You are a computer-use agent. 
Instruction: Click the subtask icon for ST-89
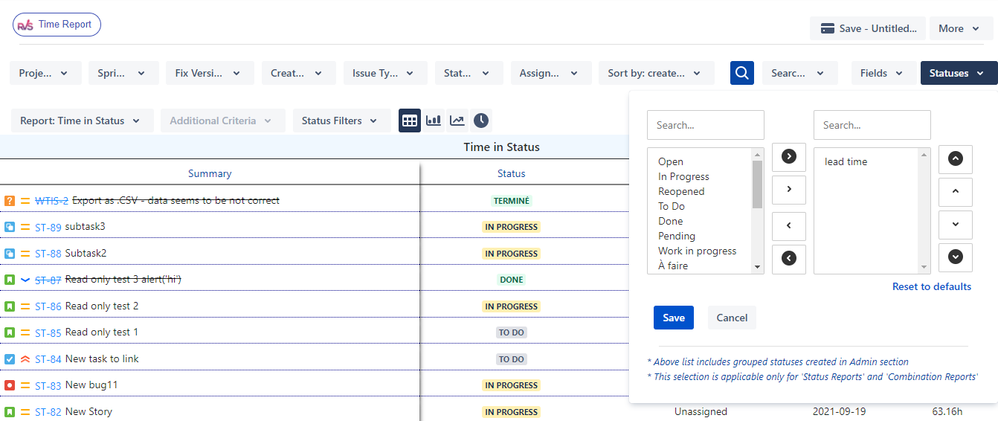click(x=9, y=227)
